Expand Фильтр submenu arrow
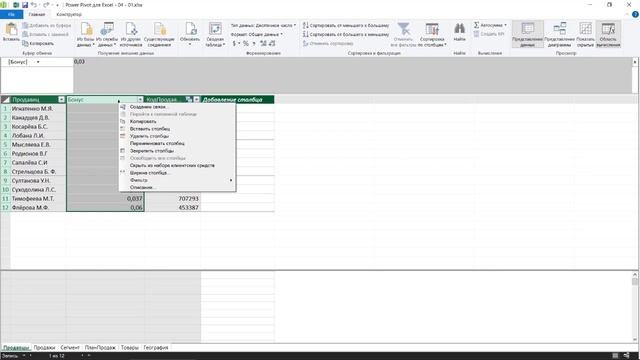 (x=231, y=180)
